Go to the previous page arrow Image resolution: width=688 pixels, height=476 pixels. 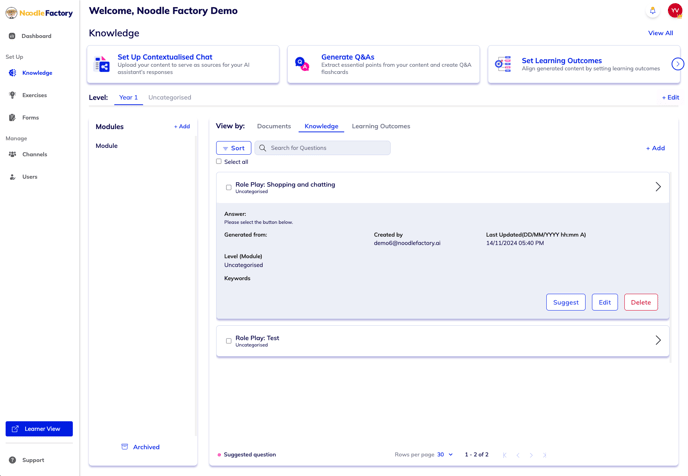(x=518, y=455)
